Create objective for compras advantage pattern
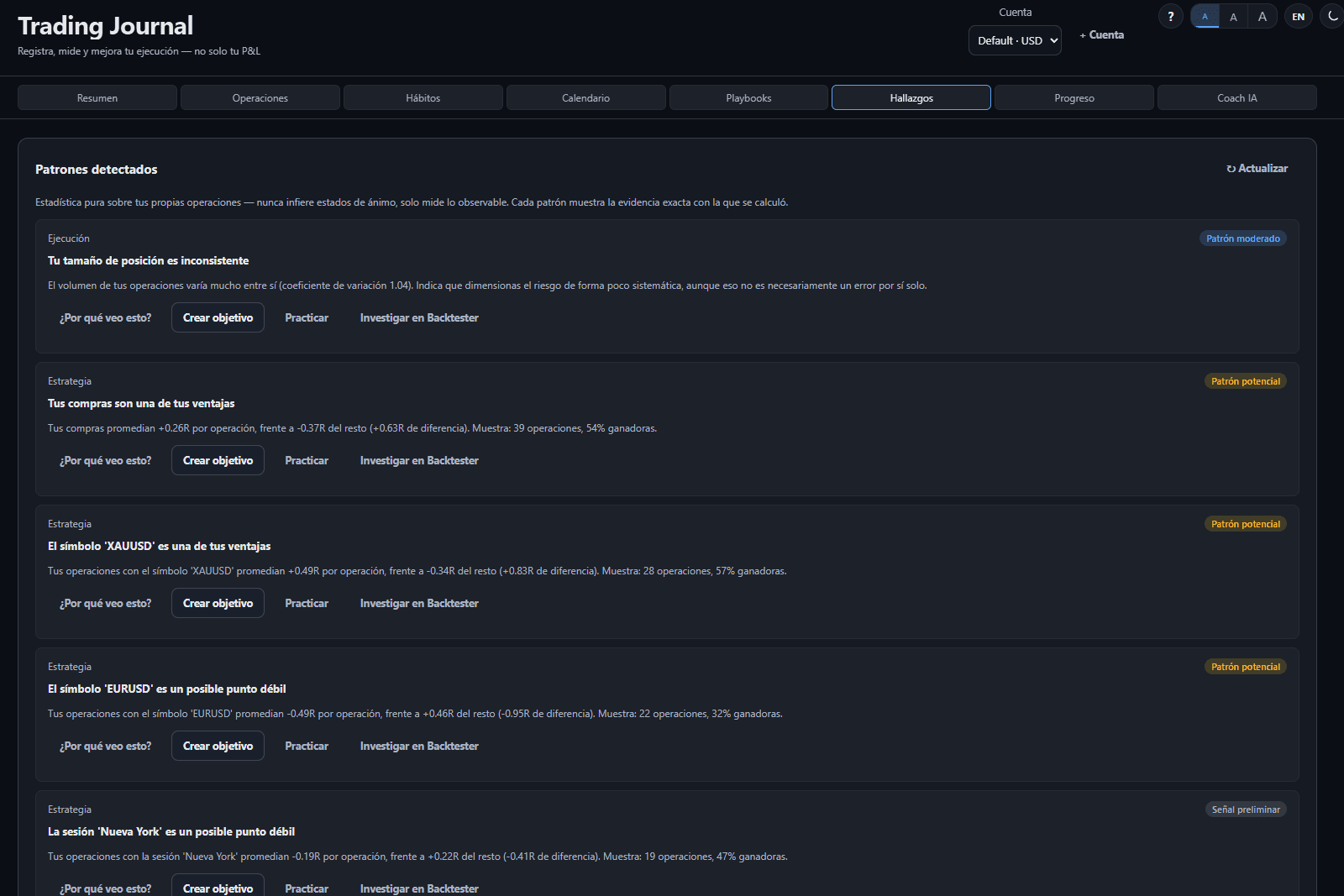1344x896 pixels. pos(218,460)
